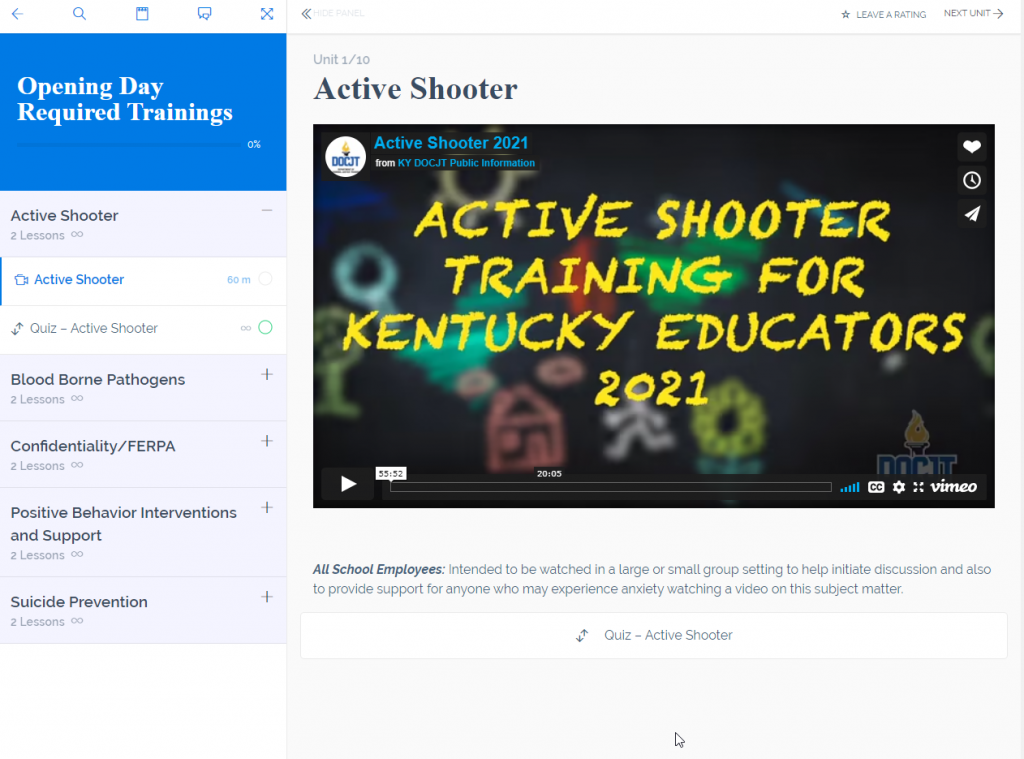Go to Next Unit
Viewport: 1024px width, 759px height.
click(x=973, y=14)
